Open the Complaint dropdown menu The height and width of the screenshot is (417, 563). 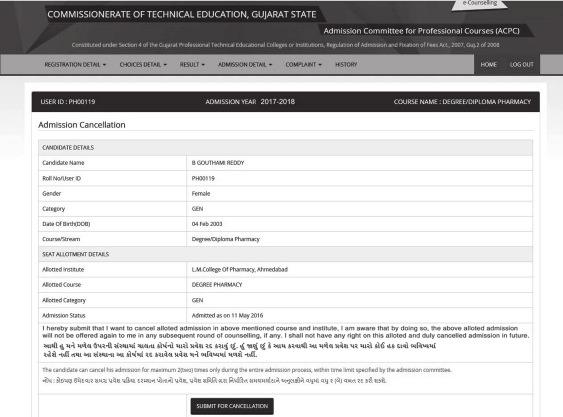[303, 65]
